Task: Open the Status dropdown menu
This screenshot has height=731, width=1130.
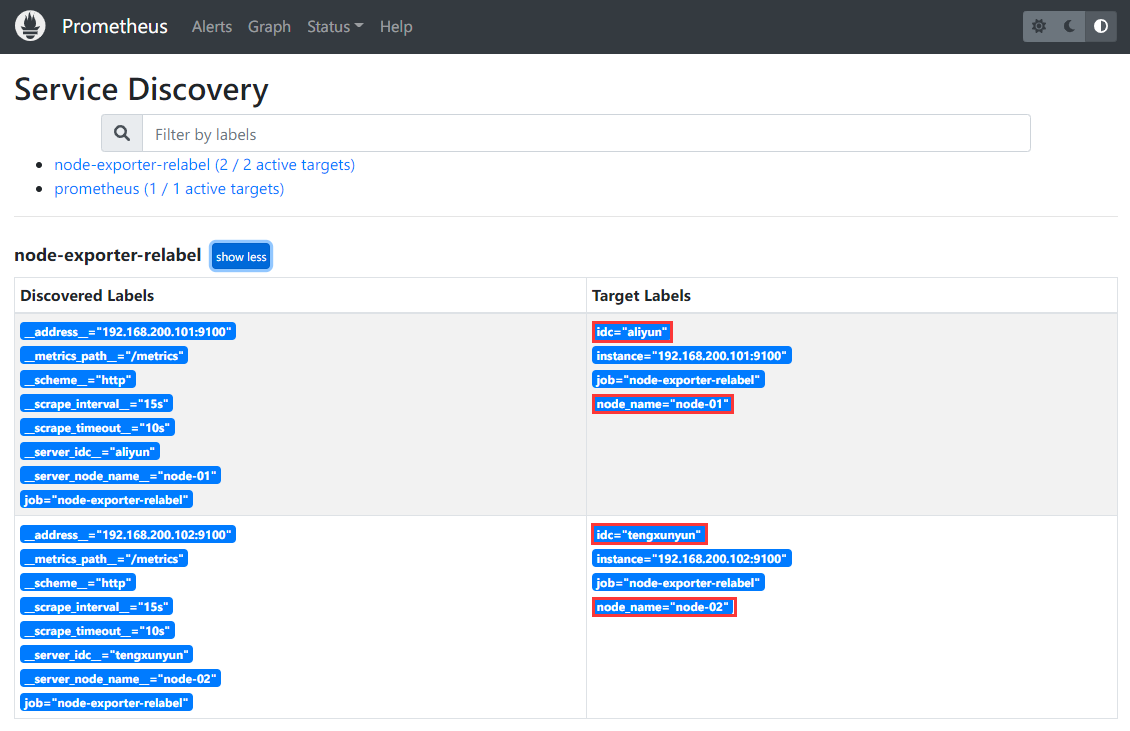Action: point(335,27)
